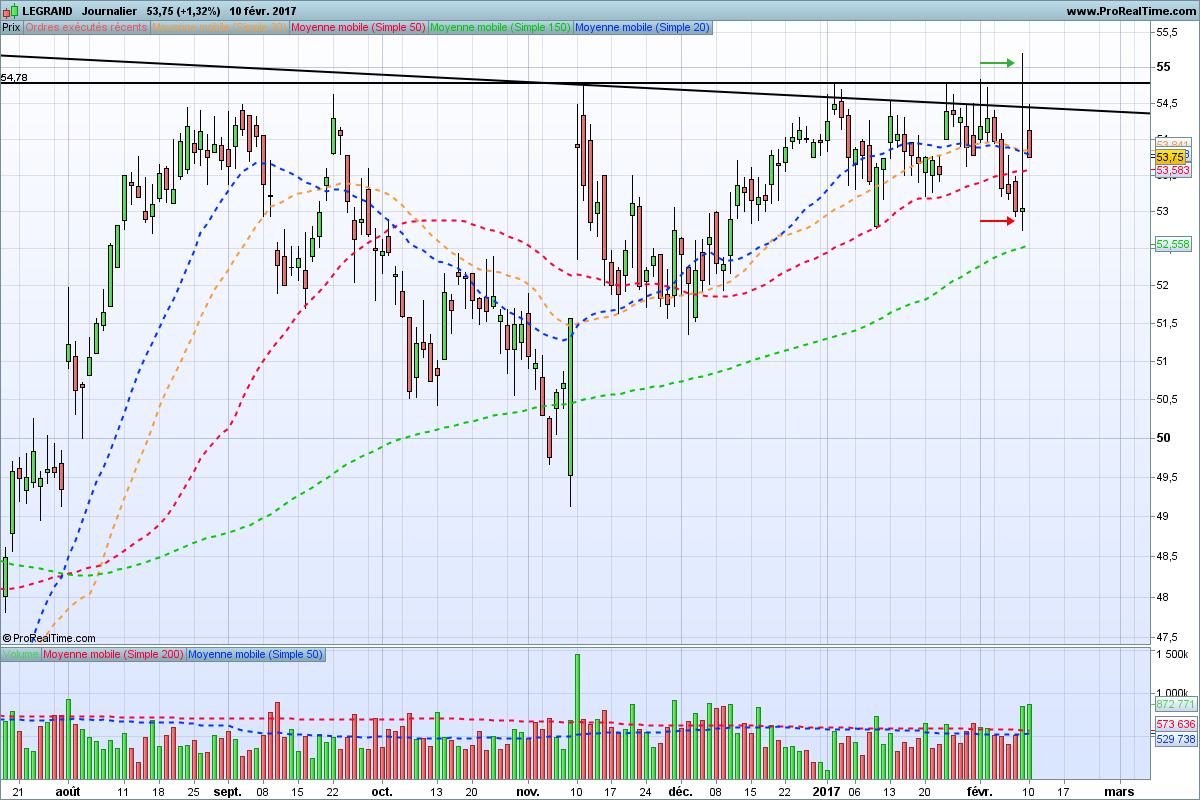Click the 54,78 horizontal line label
The width and height of the screenshot is (1200, 800).
[15, 77]
